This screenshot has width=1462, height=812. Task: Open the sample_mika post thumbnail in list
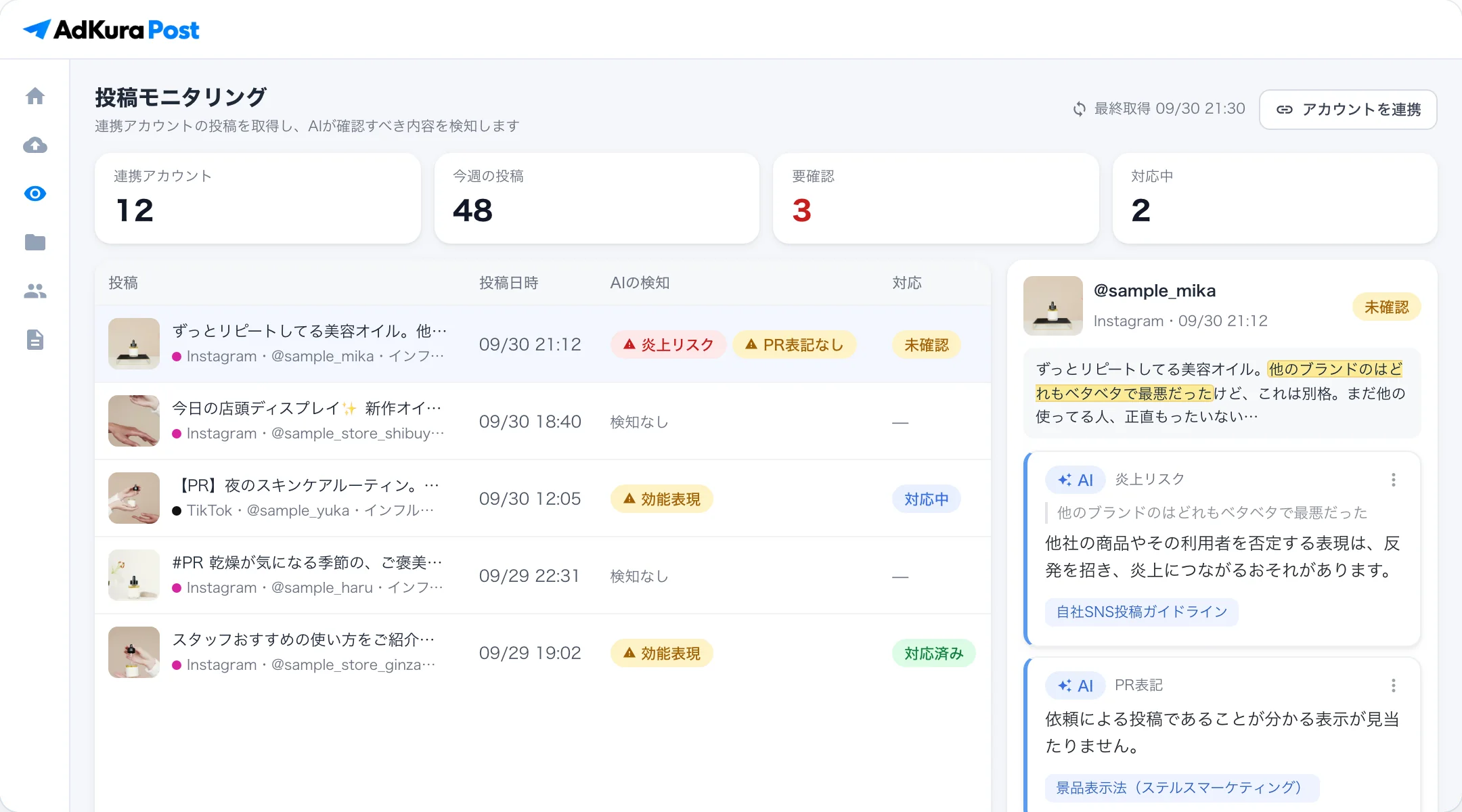134,344
